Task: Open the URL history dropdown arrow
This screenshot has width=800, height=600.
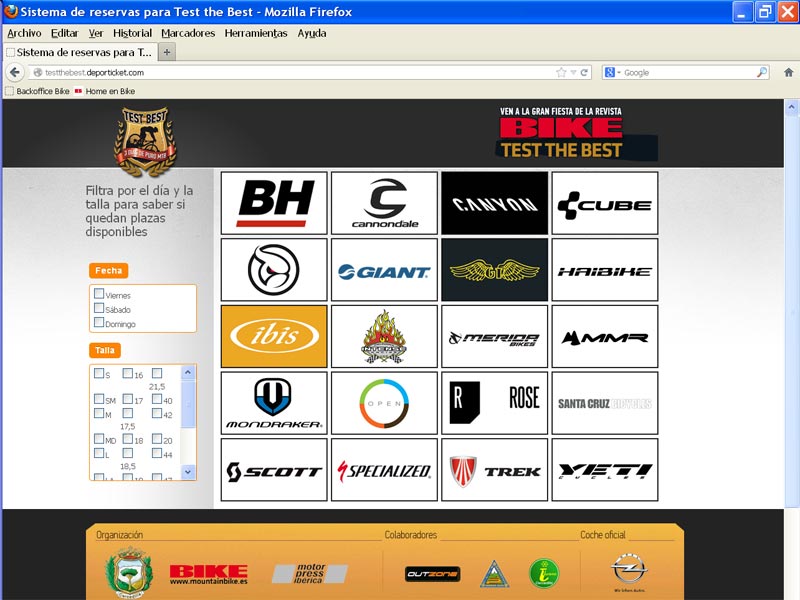Action: click(573, 72)
